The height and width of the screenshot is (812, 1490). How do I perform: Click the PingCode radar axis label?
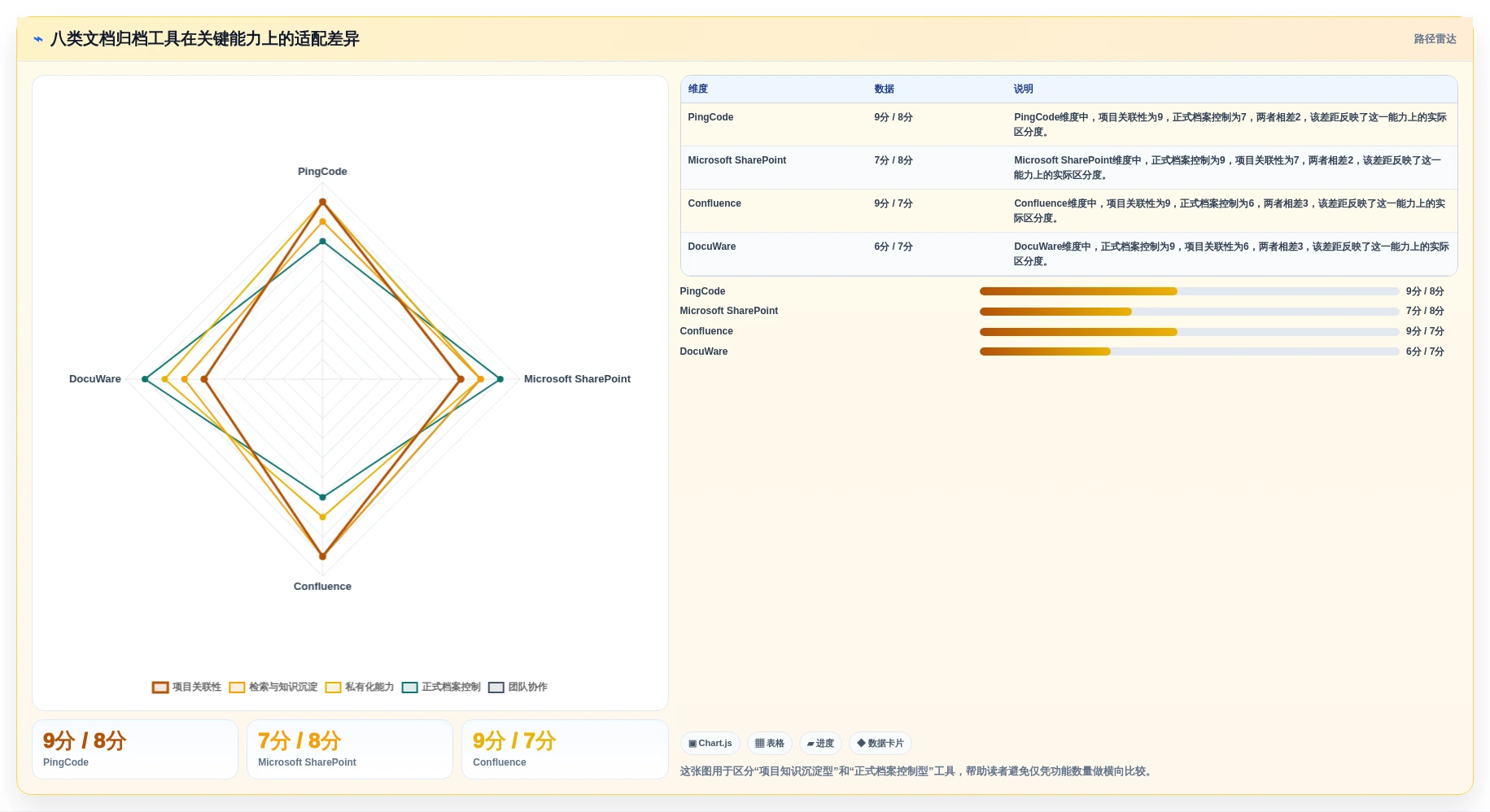322,172
